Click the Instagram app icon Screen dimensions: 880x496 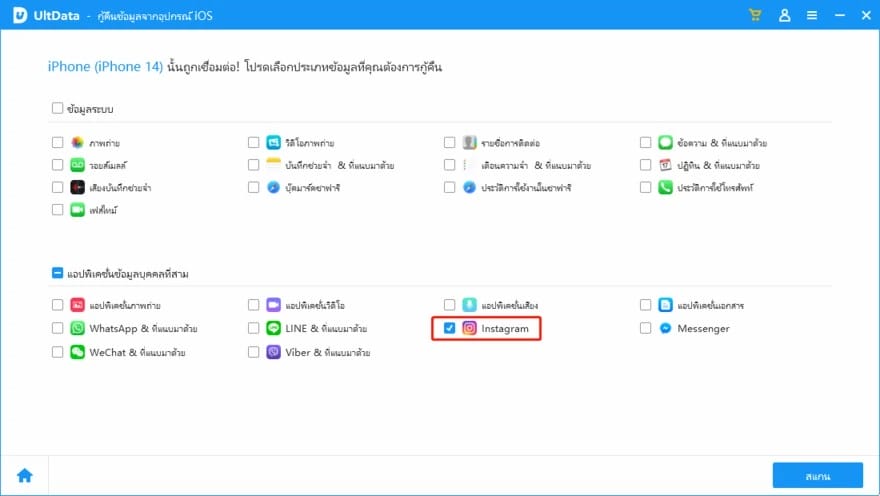coord(469,328)
